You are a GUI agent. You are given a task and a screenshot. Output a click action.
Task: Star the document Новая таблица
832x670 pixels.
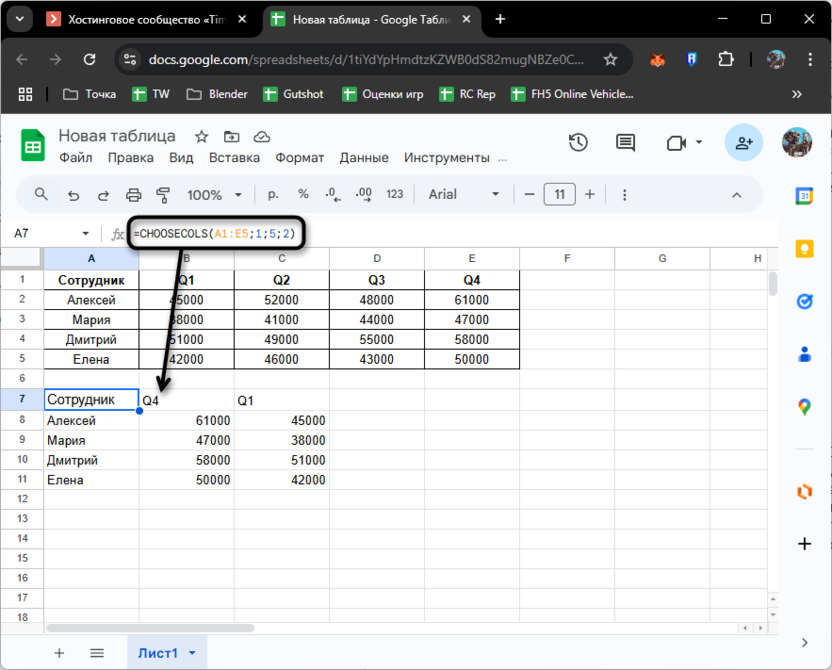201,137
